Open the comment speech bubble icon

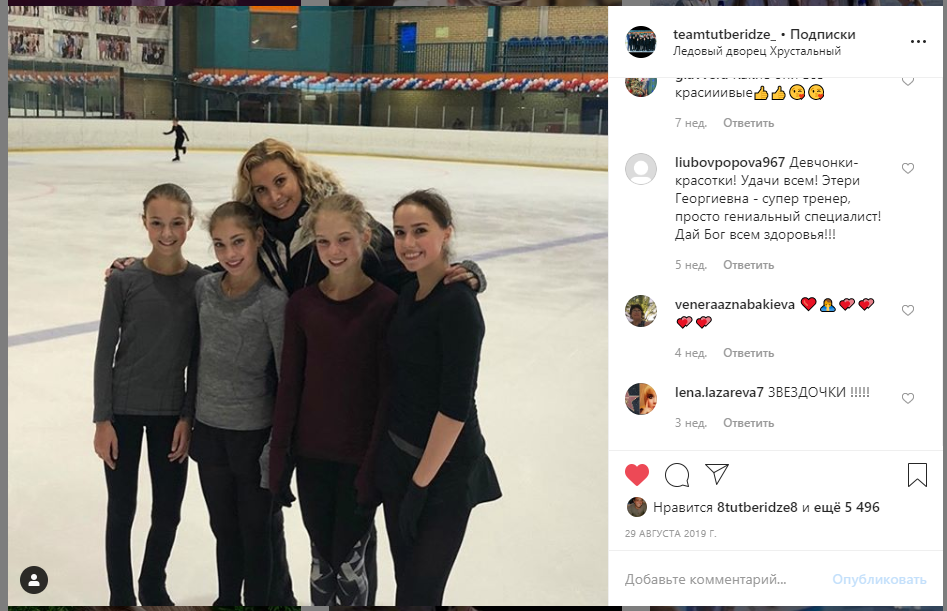[x=677, y=475]
